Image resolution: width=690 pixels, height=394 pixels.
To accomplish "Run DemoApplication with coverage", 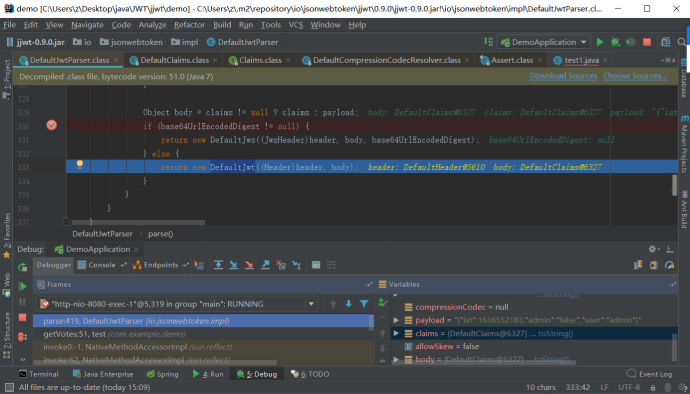I will [x=631, y=42].
